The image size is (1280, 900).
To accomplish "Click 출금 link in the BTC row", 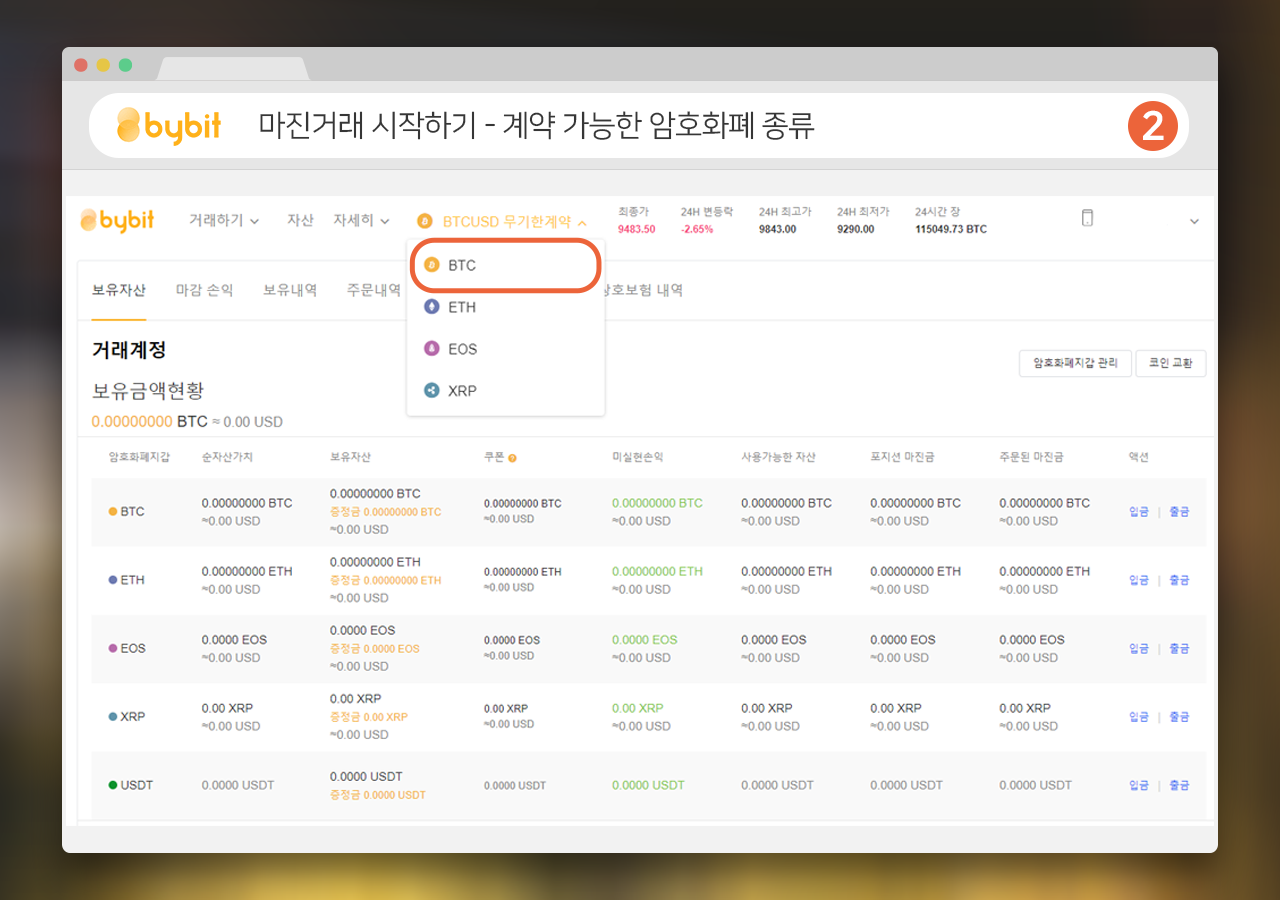I will [x=1179, y=512].
